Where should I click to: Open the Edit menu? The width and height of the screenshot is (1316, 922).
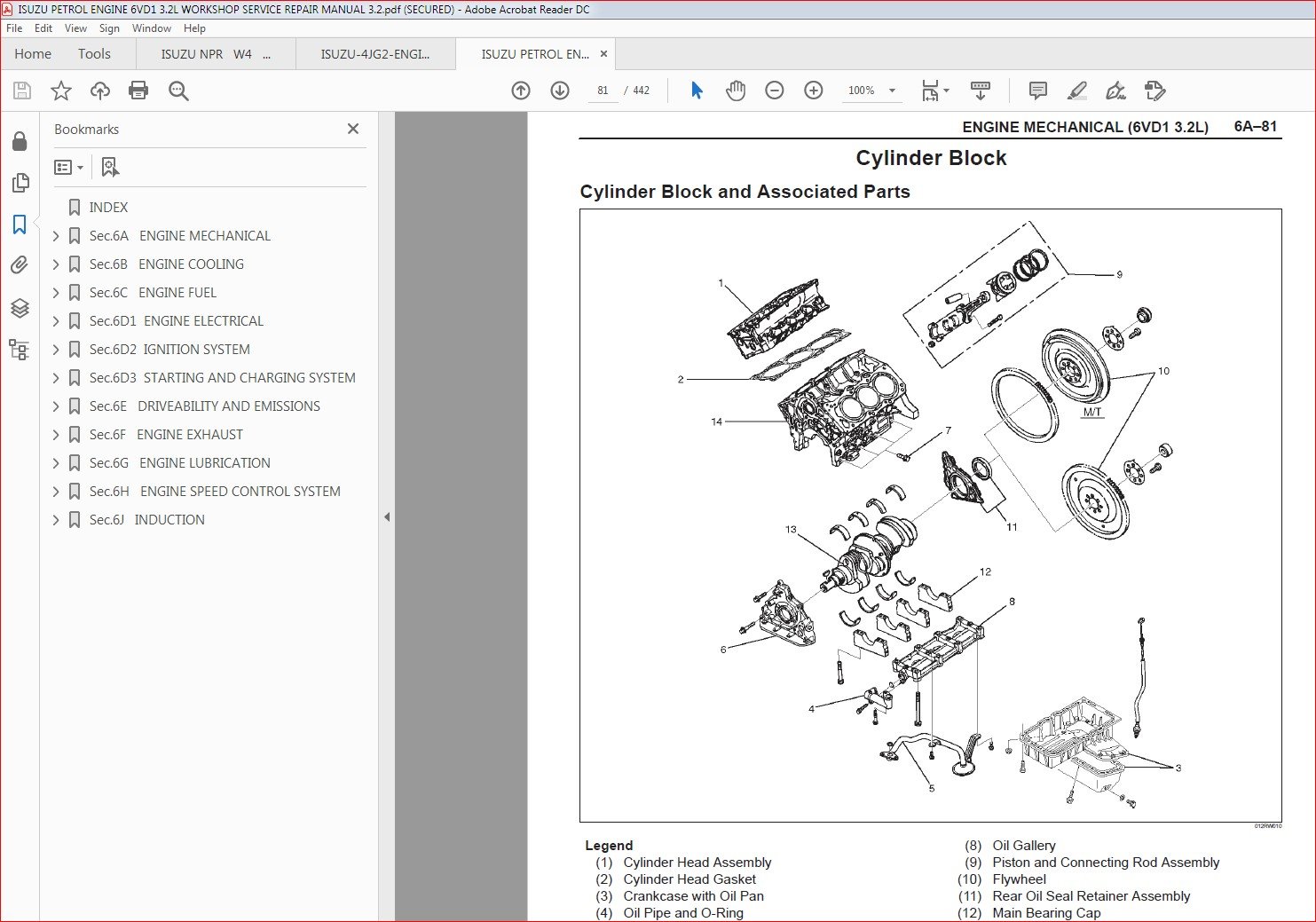43,28
